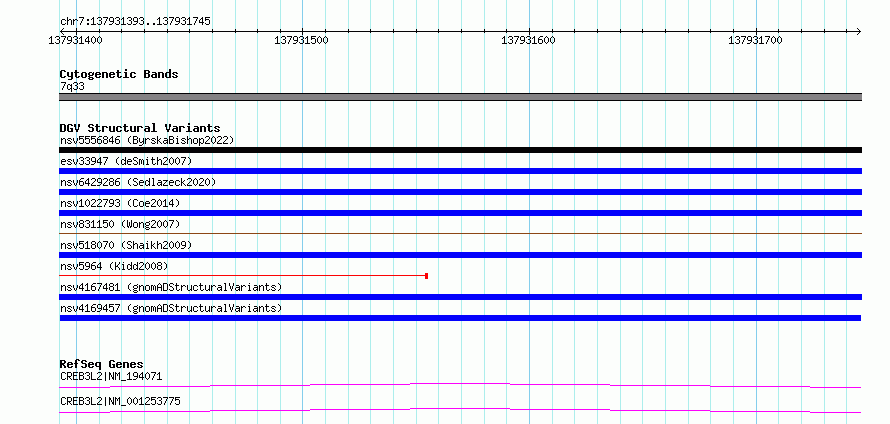Click the red end marker of nsv5964
Image resolution: width=890 pixels, height=424 pixels.
tap(426, 276)
